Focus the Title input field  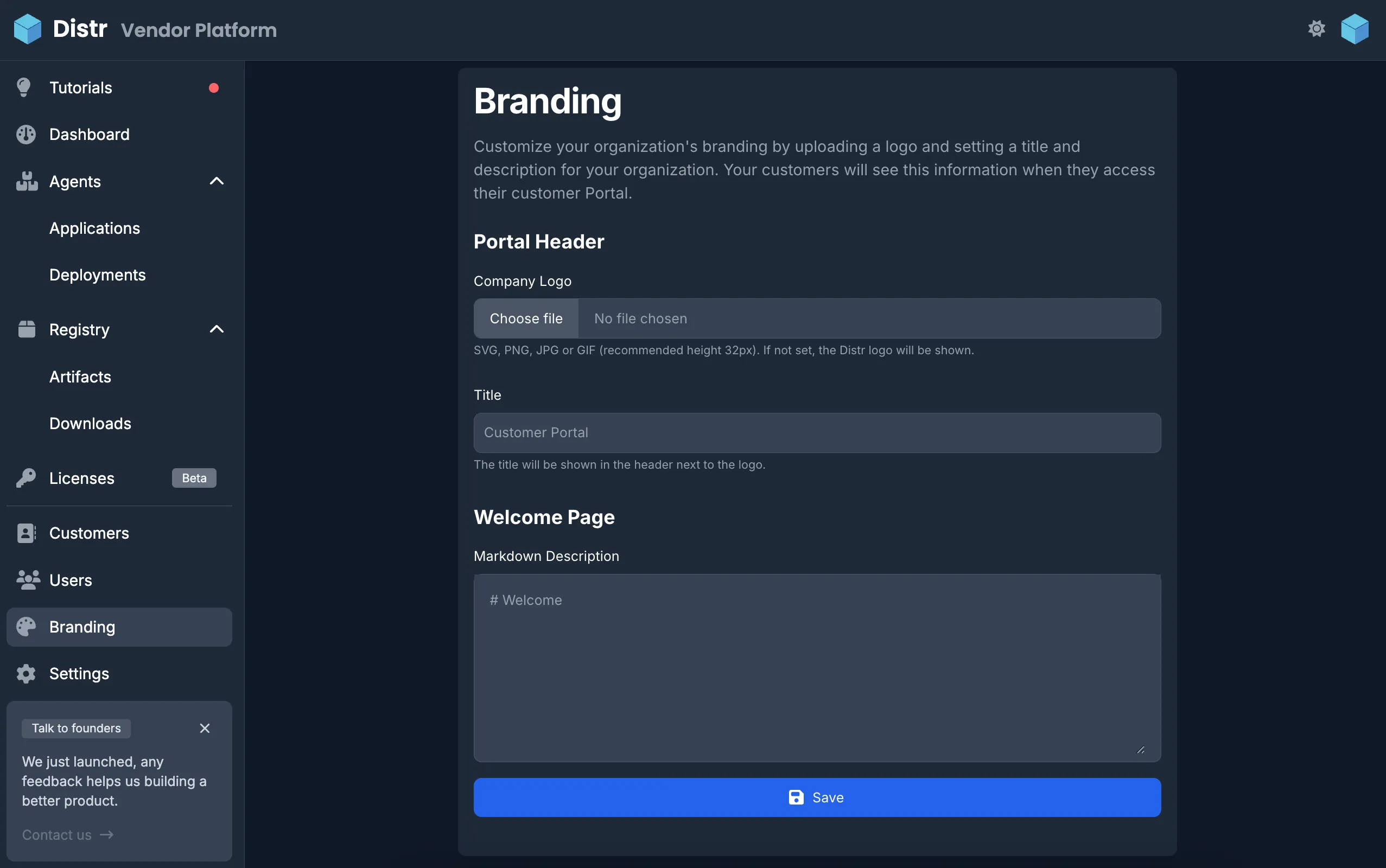click(816, 433)
